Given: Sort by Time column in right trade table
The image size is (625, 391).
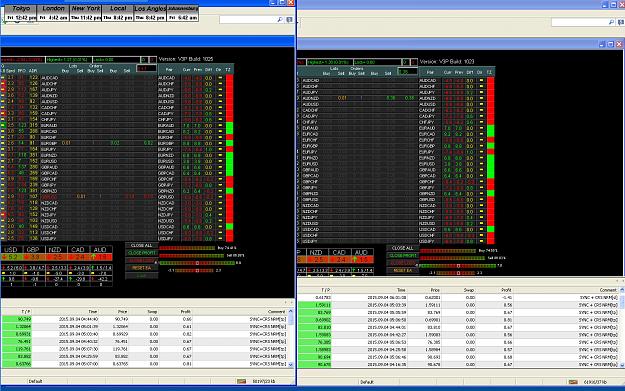Looking at the screenshot, I should pyautogui.click(x=401, y=290).
